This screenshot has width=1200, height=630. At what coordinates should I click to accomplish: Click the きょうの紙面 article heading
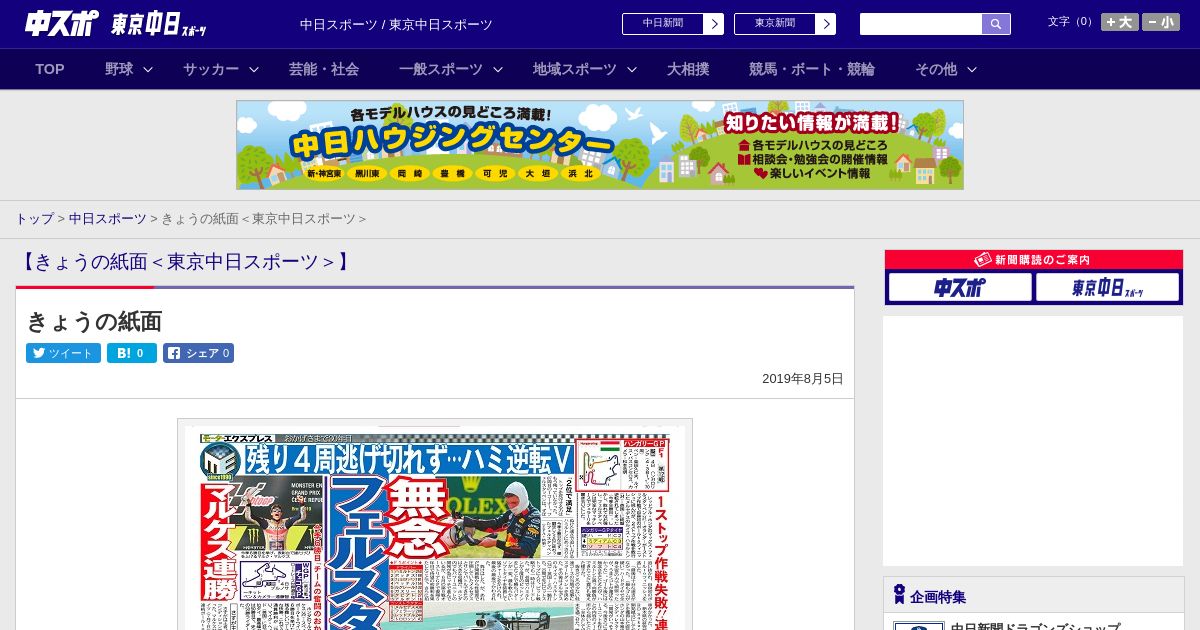[94, 321]
